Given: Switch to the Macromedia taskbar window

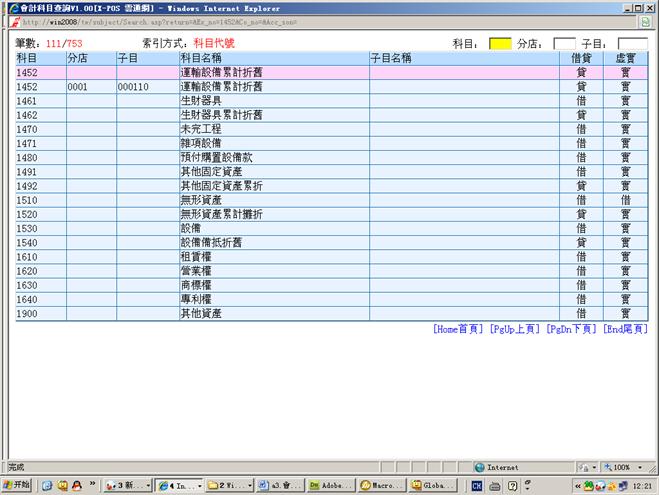Looking at the screenshot, I should coord(382,485).
